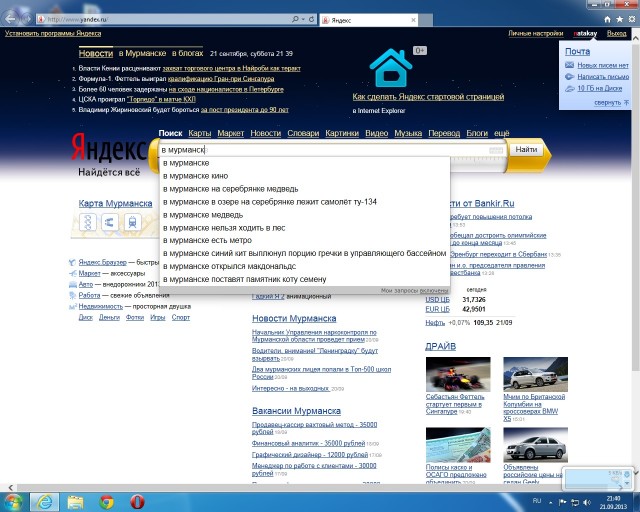
Task: Choose suggestion в мурманске открылся макдональдс
Action: 304,266
